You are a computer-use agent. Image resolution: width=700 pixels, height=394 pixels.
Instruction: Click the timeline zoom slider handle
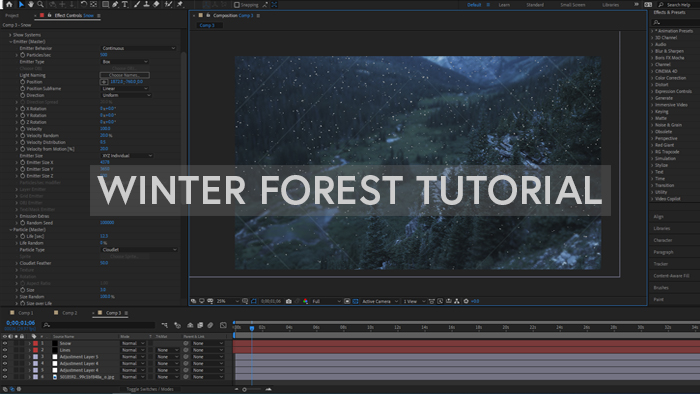pyautogui.click(x=244, y=390)
